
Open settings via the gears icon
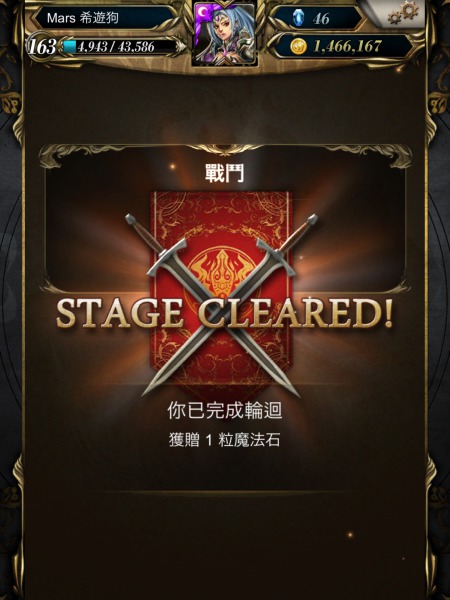coord(404,12)
